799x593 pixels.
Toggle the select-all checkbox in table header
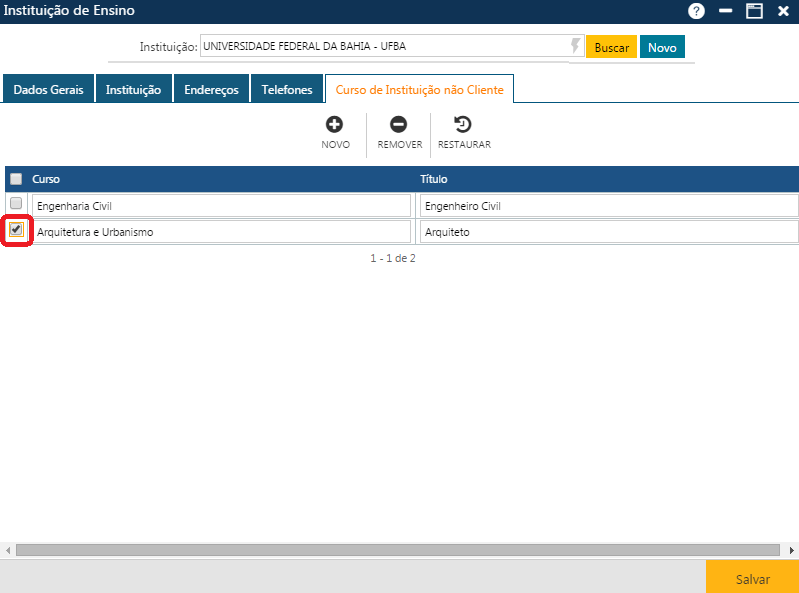(16, 179)
